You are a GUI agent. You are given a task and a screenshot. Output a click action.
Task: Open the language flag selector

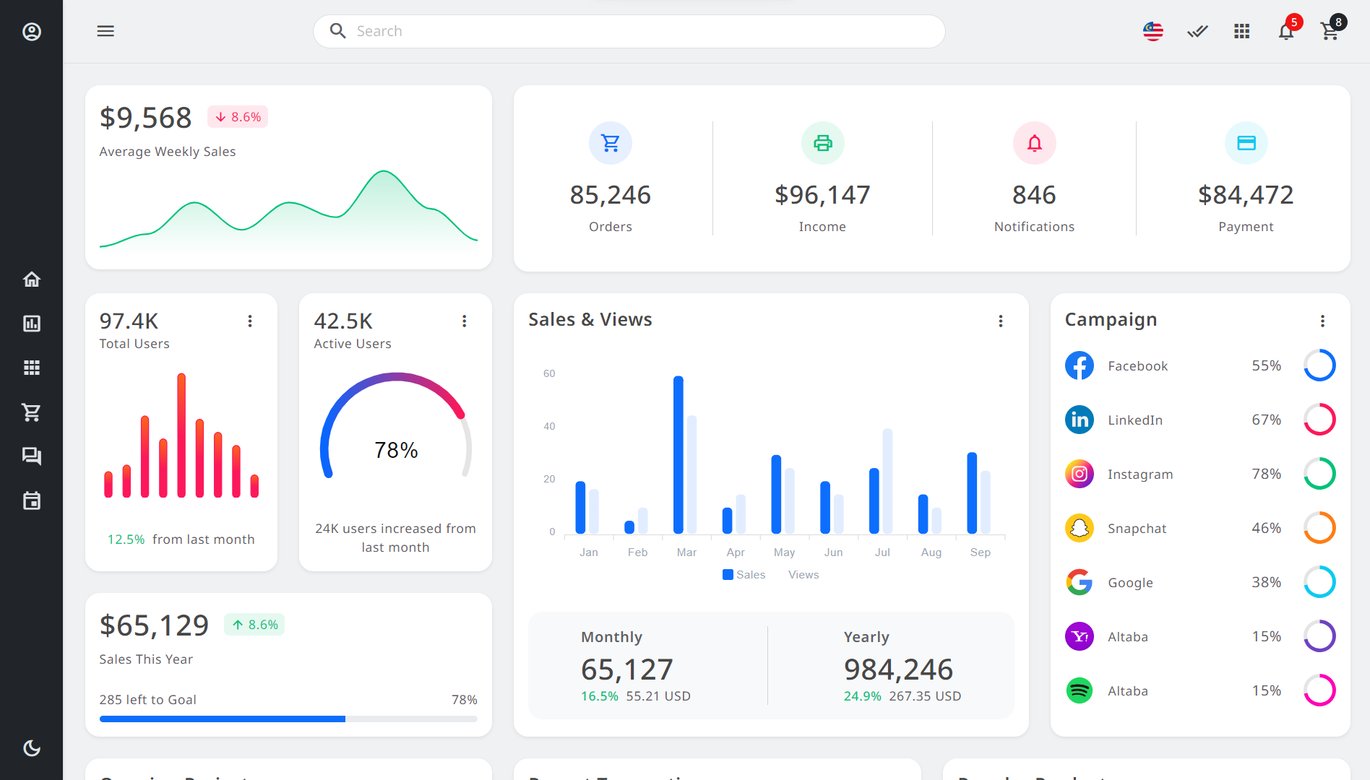click(x=1153, y=31)
